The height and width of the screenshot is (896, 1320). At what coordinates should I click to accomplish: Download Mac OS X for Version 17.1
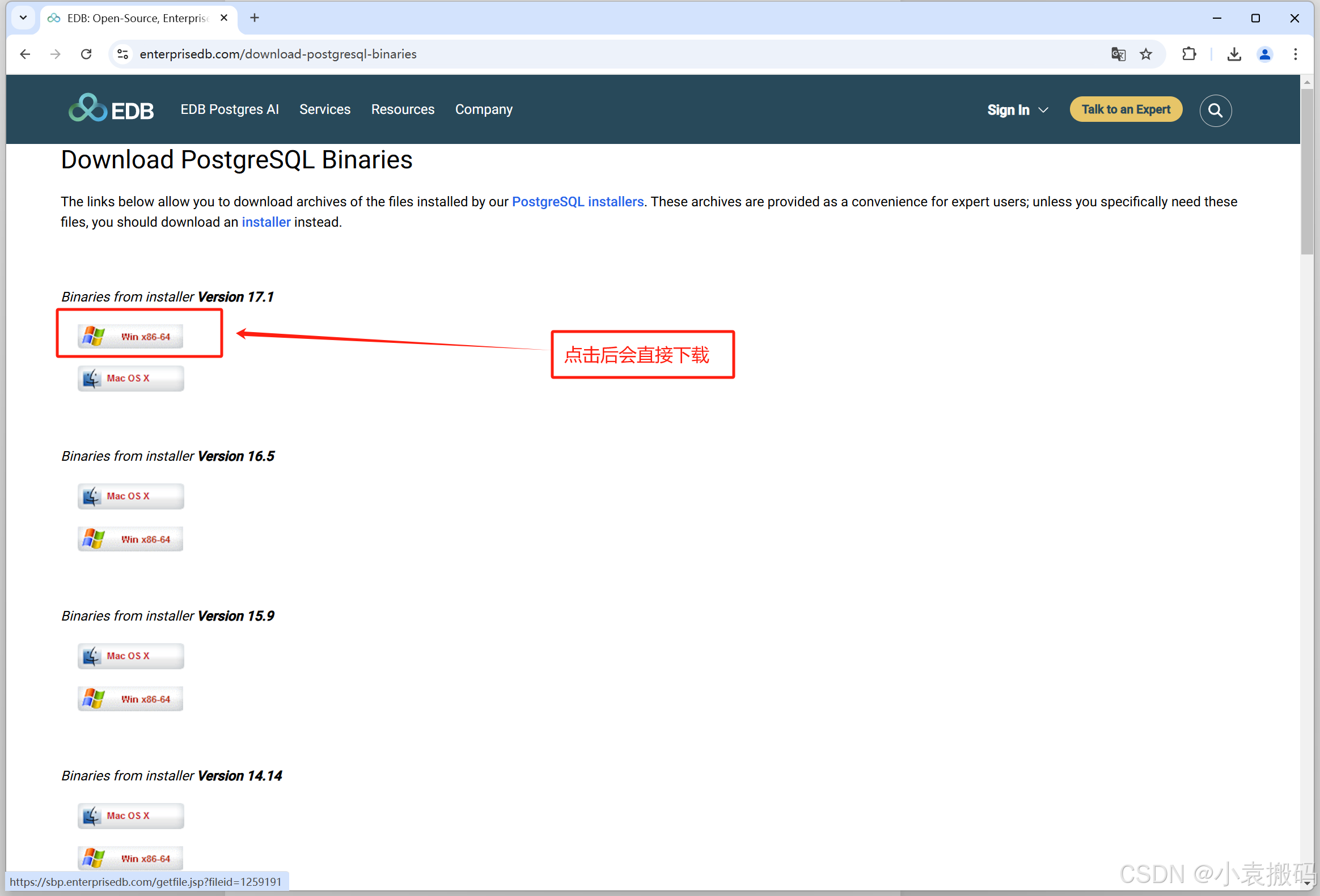click(130, 378)
